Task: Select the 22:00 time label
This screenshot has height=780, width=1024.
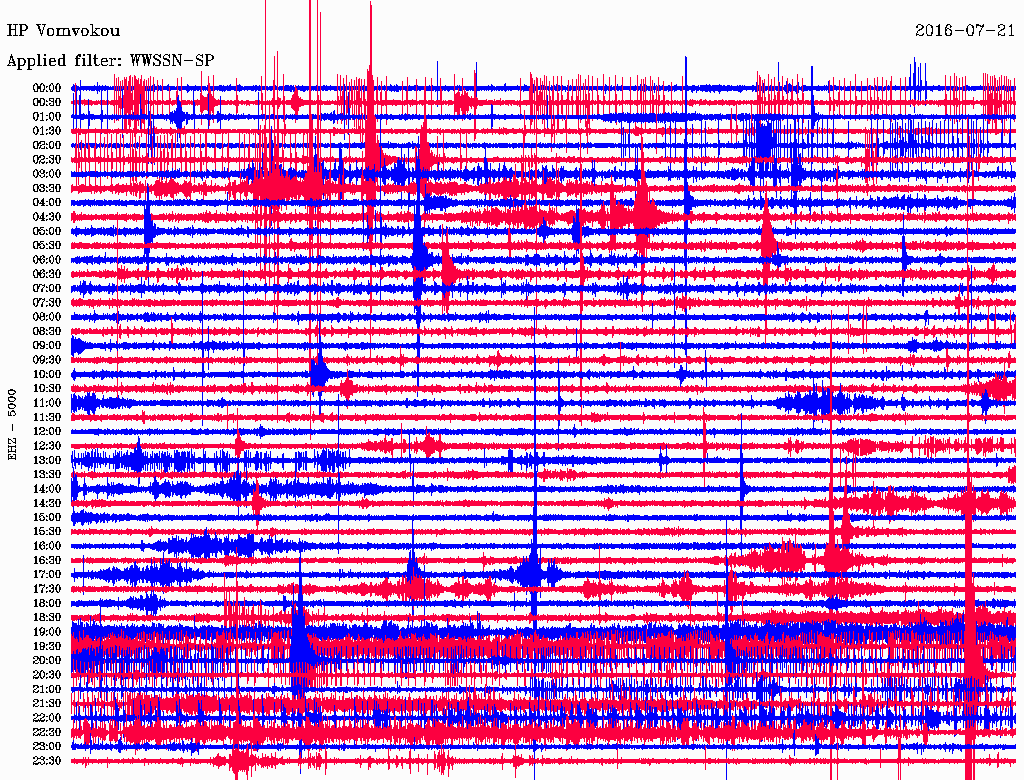Action: point(47,718)
